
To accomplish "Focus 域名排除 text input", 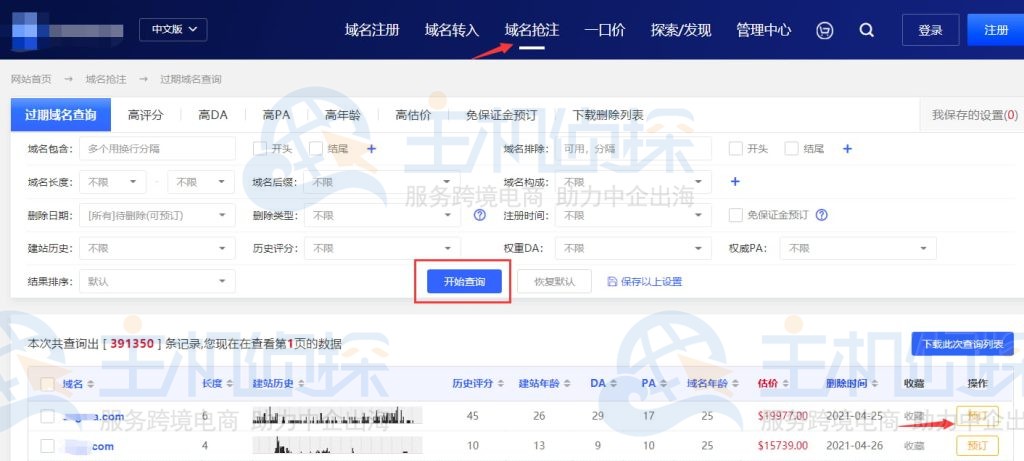I will [x=633, y=149].
